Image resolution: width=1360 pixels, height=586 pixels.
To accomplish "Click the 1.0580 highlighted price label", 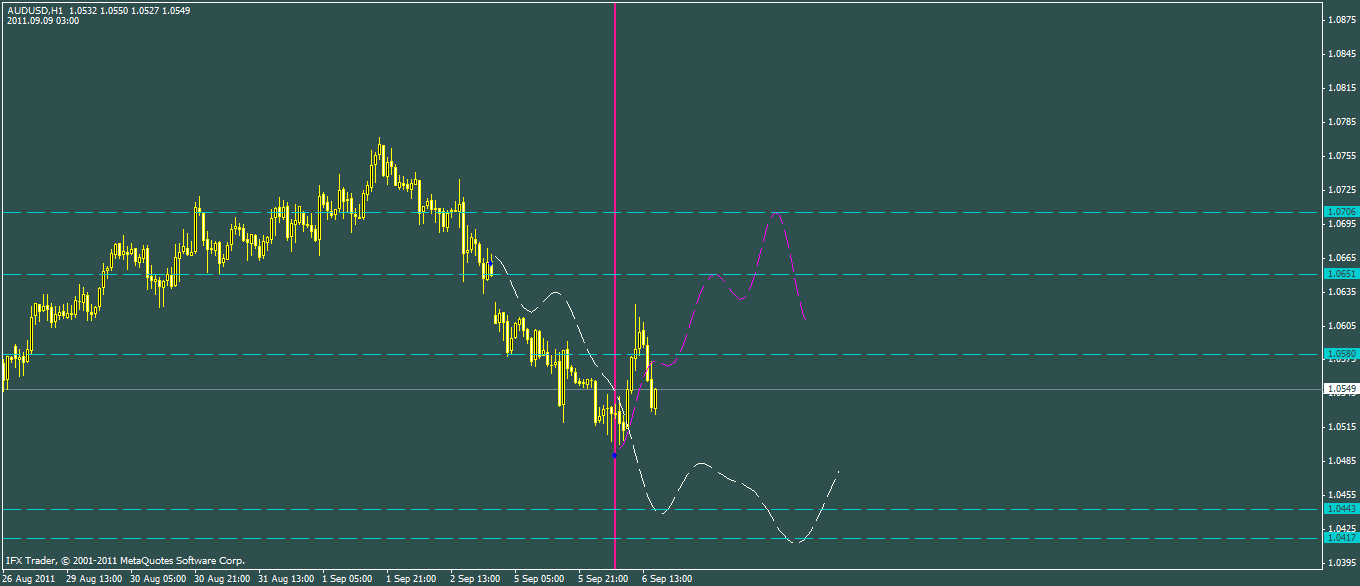I will 1341,354.
